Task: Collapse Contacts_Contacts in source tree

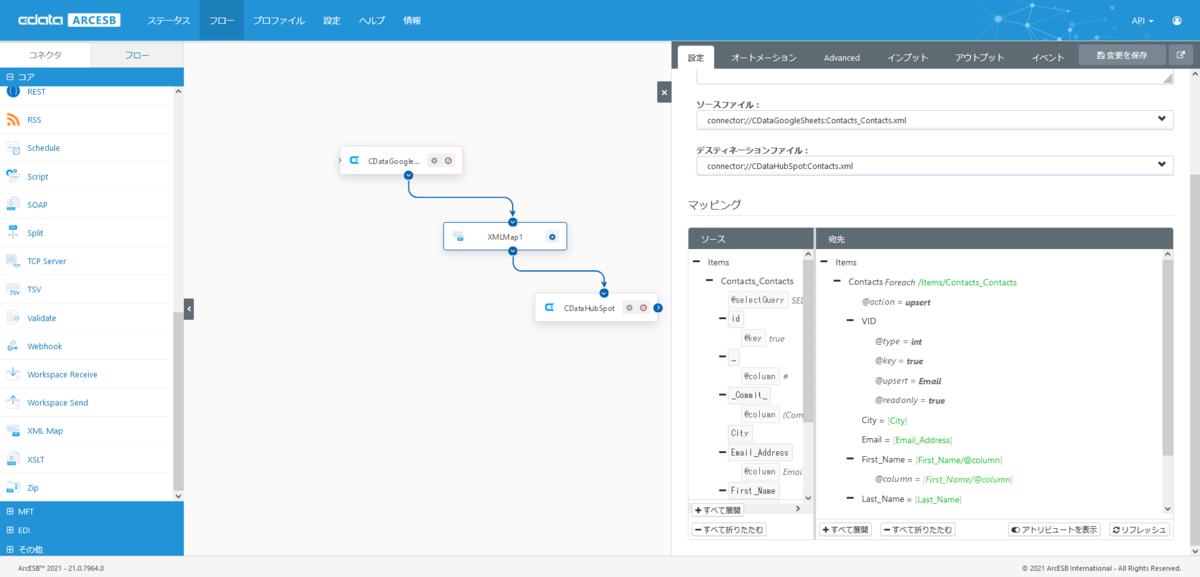Action: [708, 281]
